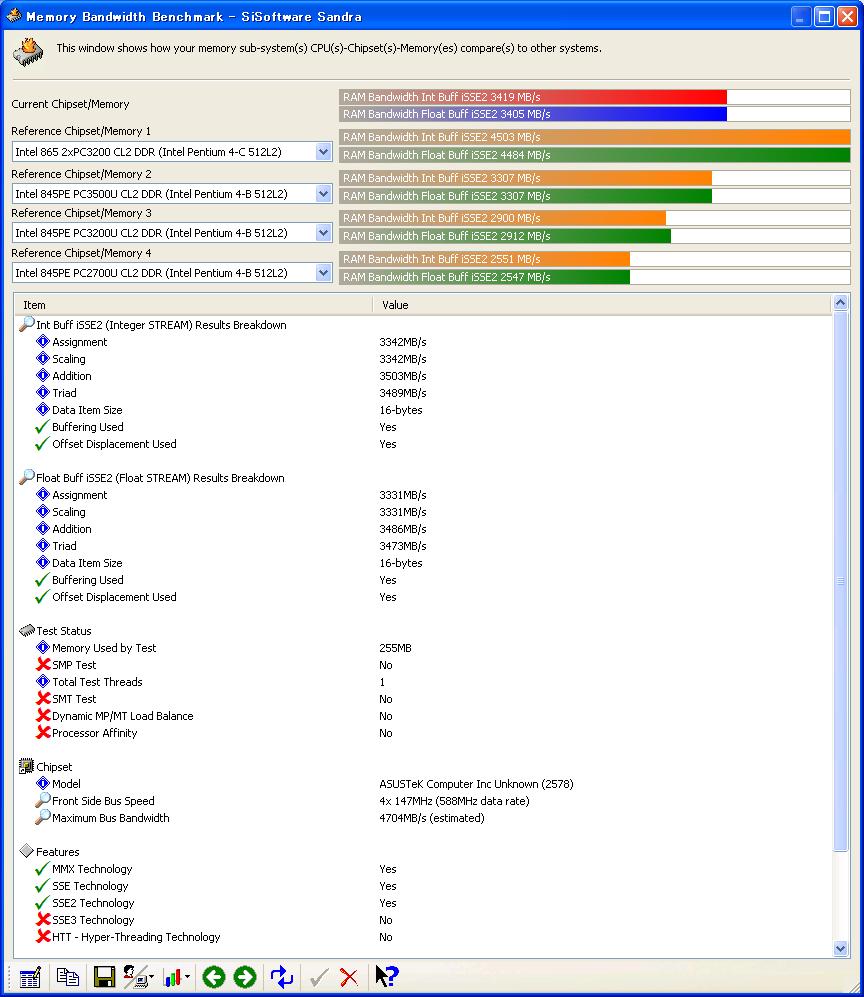Select SSE Technology row
Image resolution: width=864 pixels, height=997 pixels.
tap(423, 886)
